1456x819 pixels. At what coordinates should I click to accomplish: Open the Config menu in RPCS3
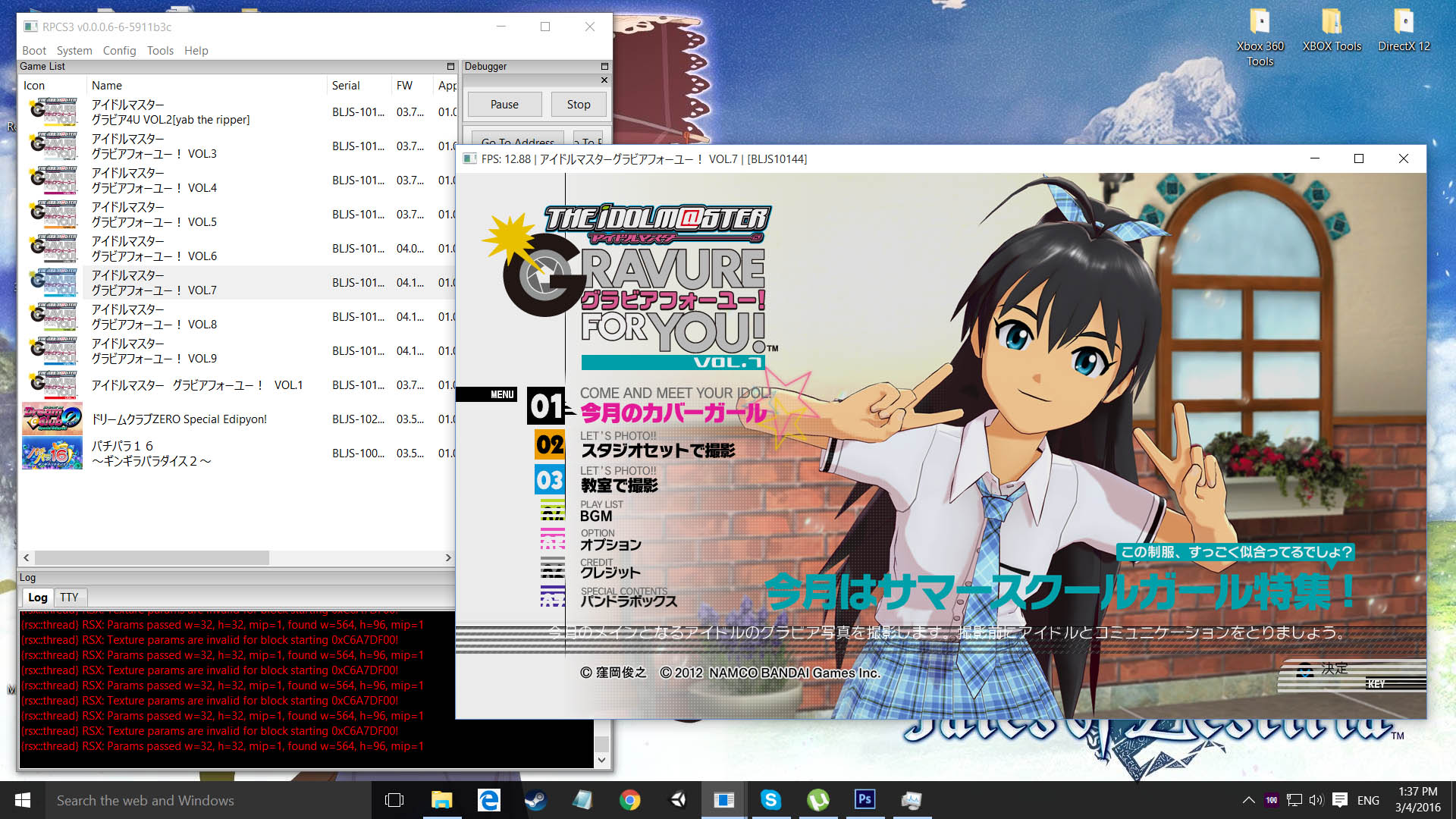coord(119,50)
